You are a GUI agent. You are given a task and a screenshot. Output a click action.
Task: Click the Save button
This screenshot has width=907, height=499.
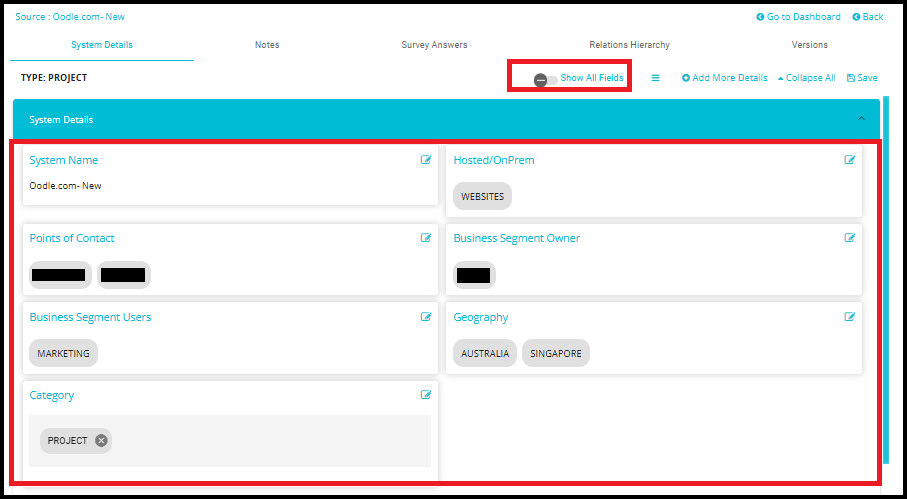862,78
